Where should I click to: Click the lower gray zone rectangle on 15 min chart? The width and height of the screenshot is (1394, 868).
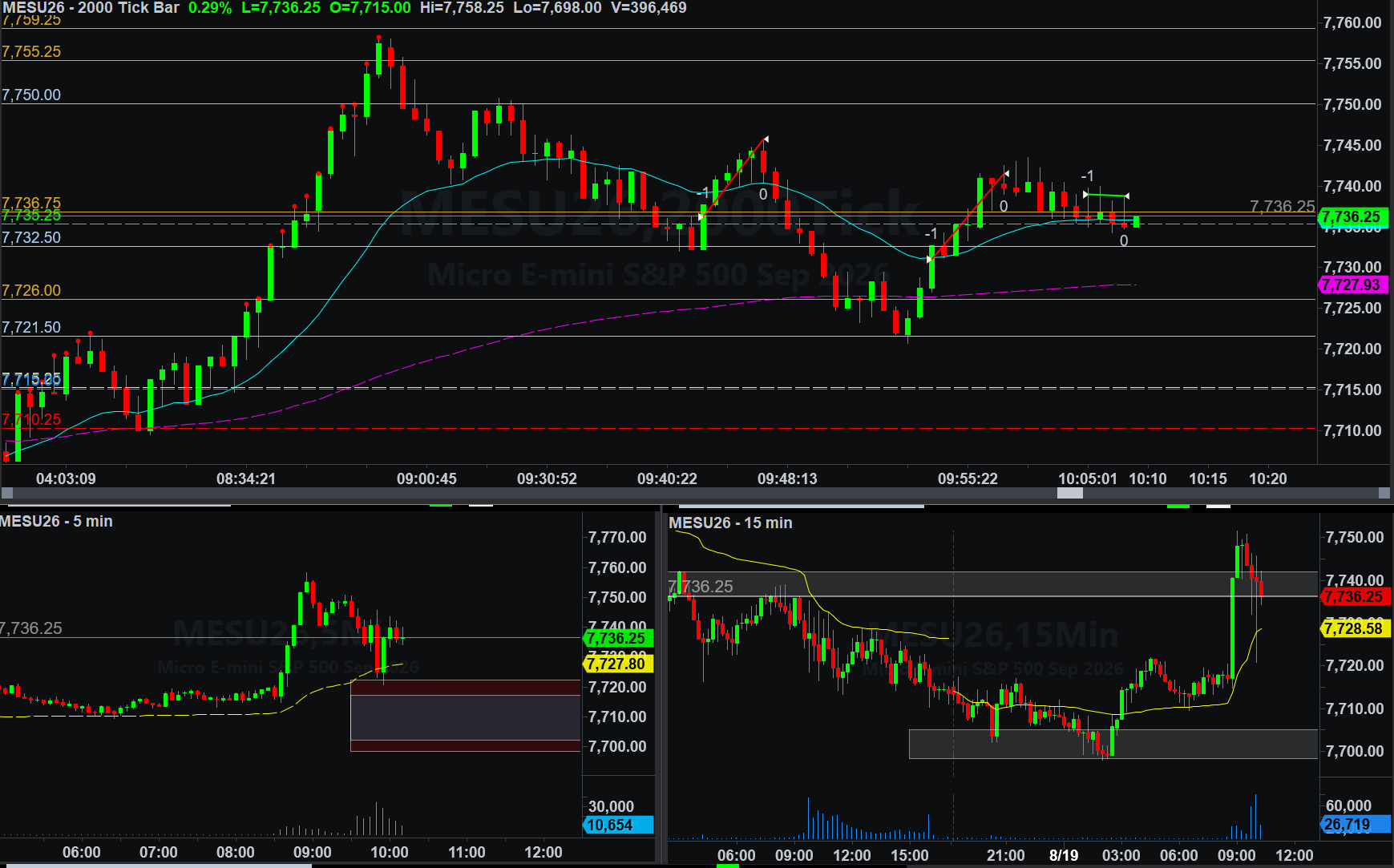(1113, 744)
